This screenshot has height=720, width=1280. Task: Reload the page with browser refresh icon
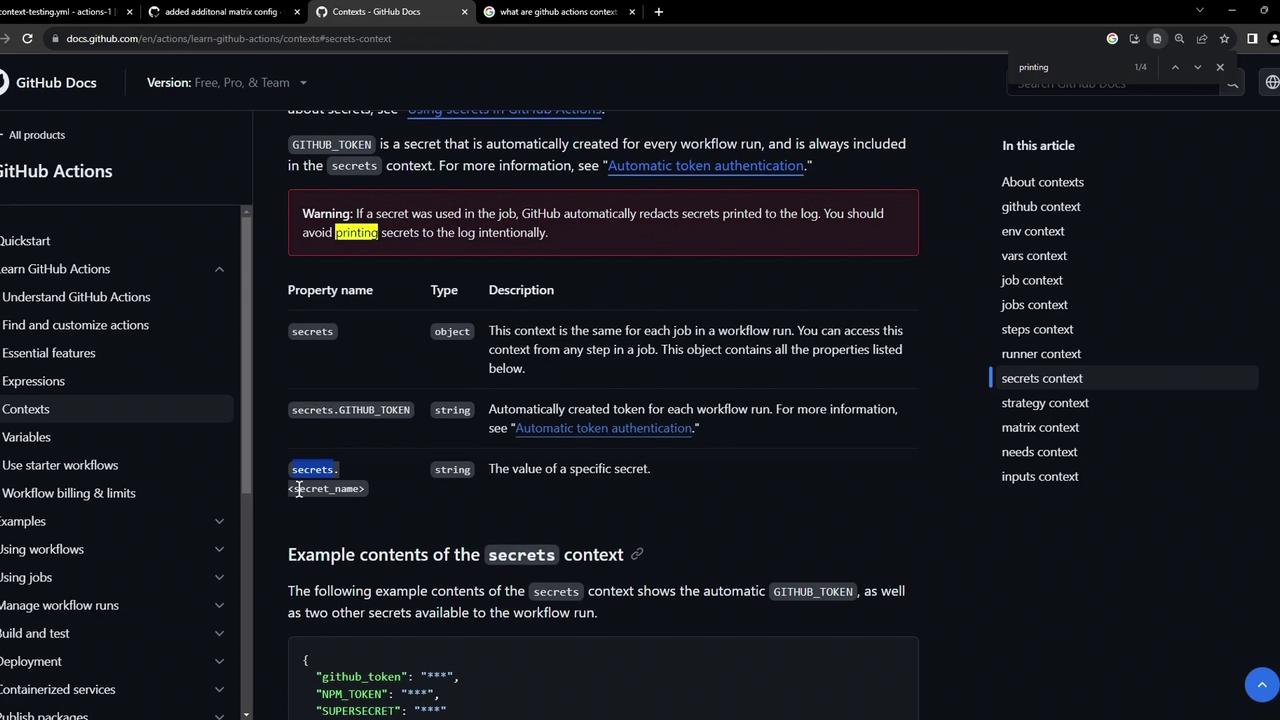point(27,38)
